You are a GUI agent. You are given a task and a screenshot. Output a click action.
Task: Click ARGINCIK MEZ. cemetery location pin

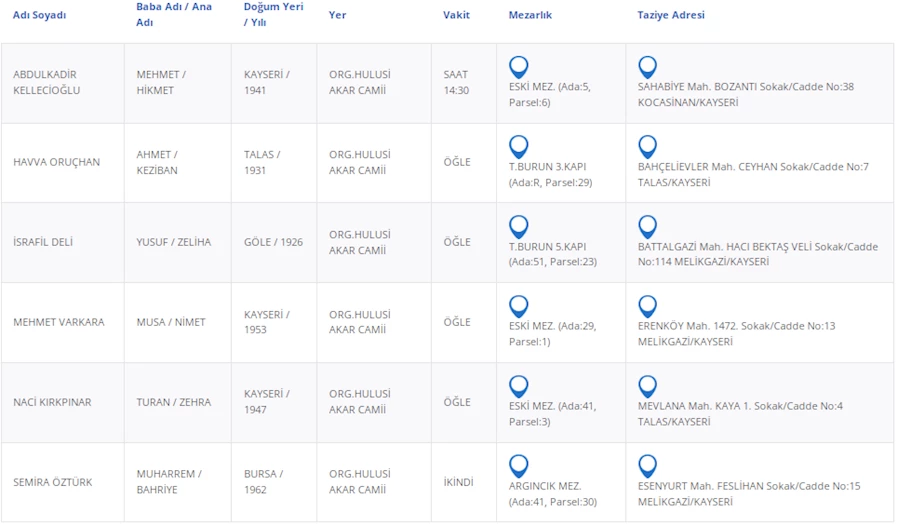518,466
